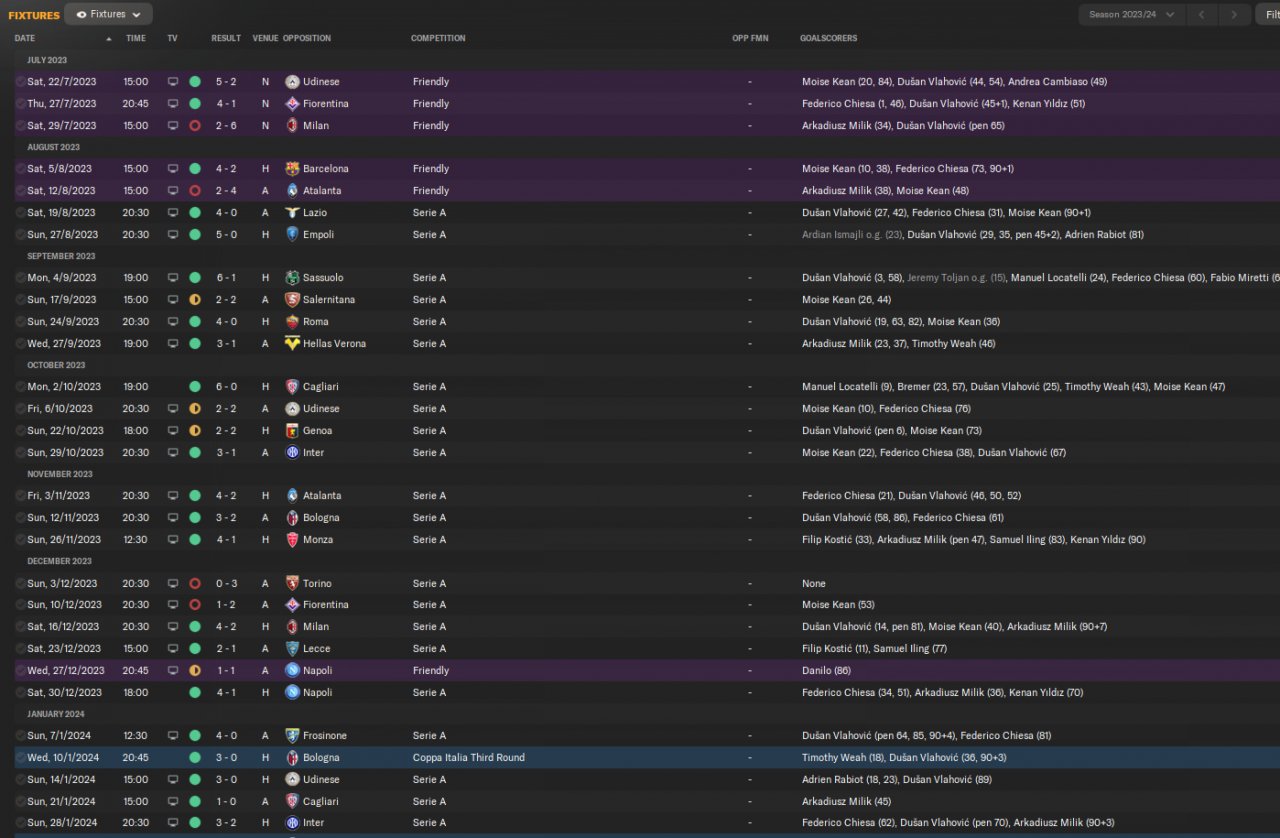Toggle the checkmark on the 22/7/2023 Udinese fixture

20,82
